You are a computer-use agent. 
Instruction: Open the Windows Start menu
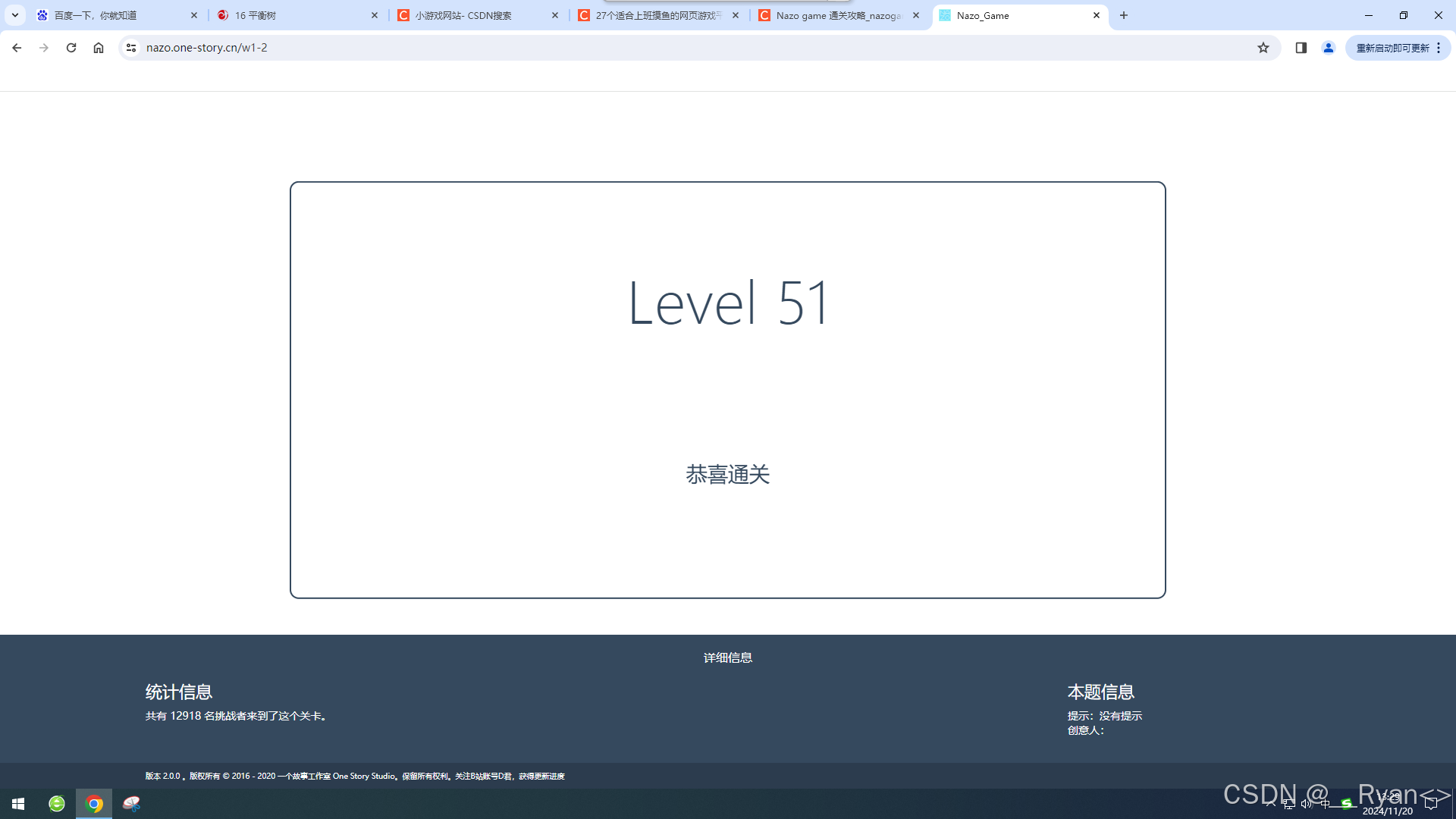coord(18,804)
